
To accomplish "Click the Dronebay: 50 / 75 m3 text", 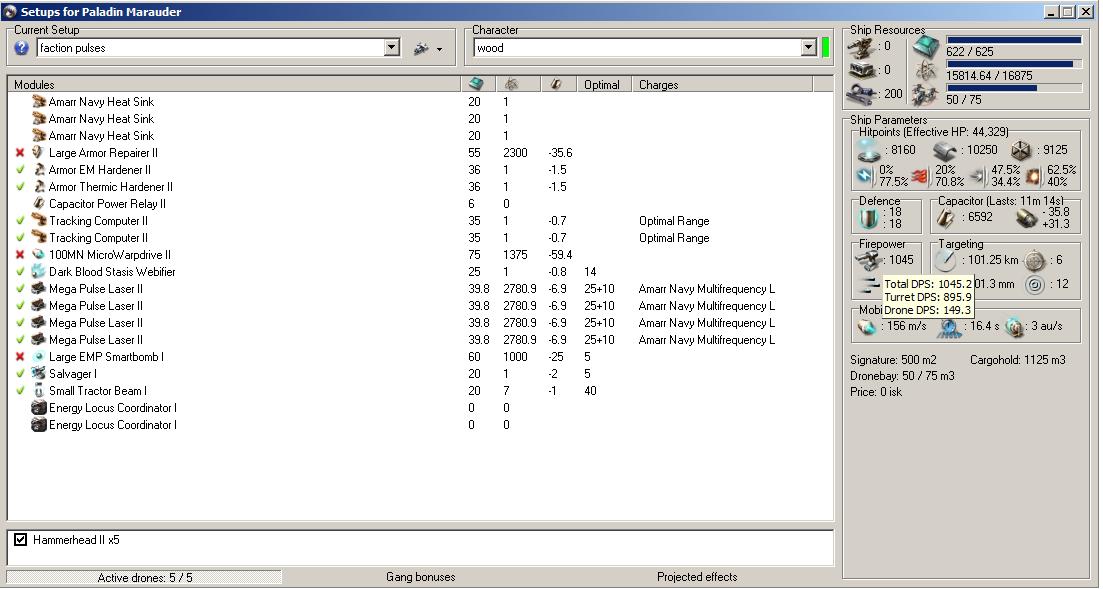I will (903, 376).
